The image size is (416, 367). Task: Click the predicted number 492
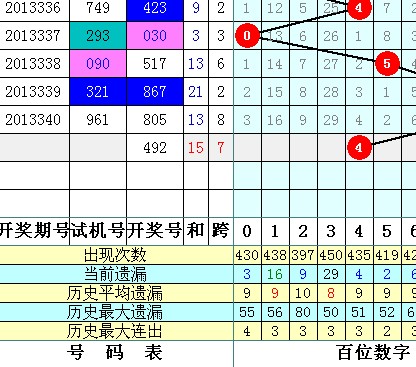coord(155,148)
